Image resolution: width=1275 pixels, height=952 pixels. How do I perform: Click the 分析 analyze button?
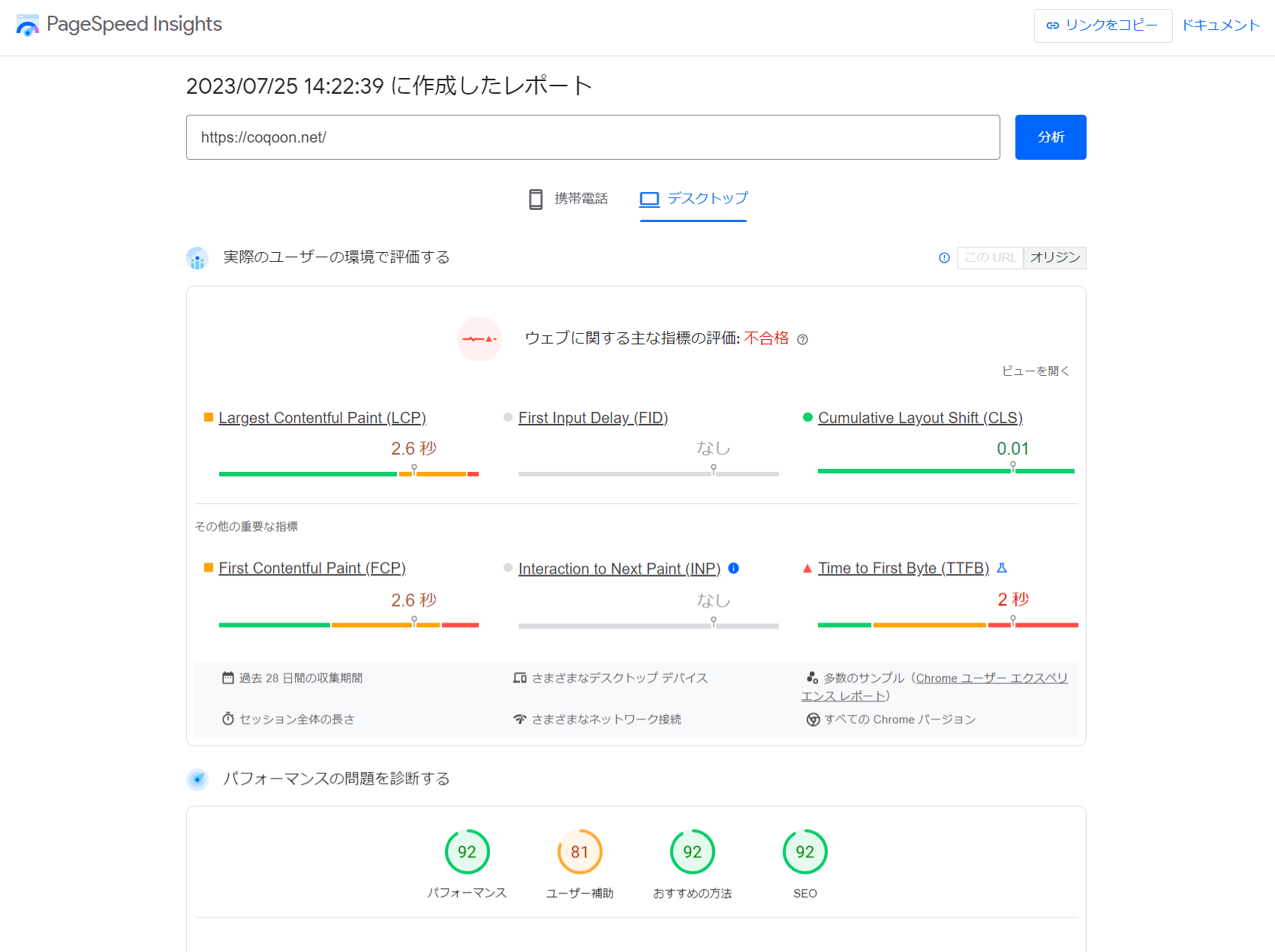[x=1051, y=137]
